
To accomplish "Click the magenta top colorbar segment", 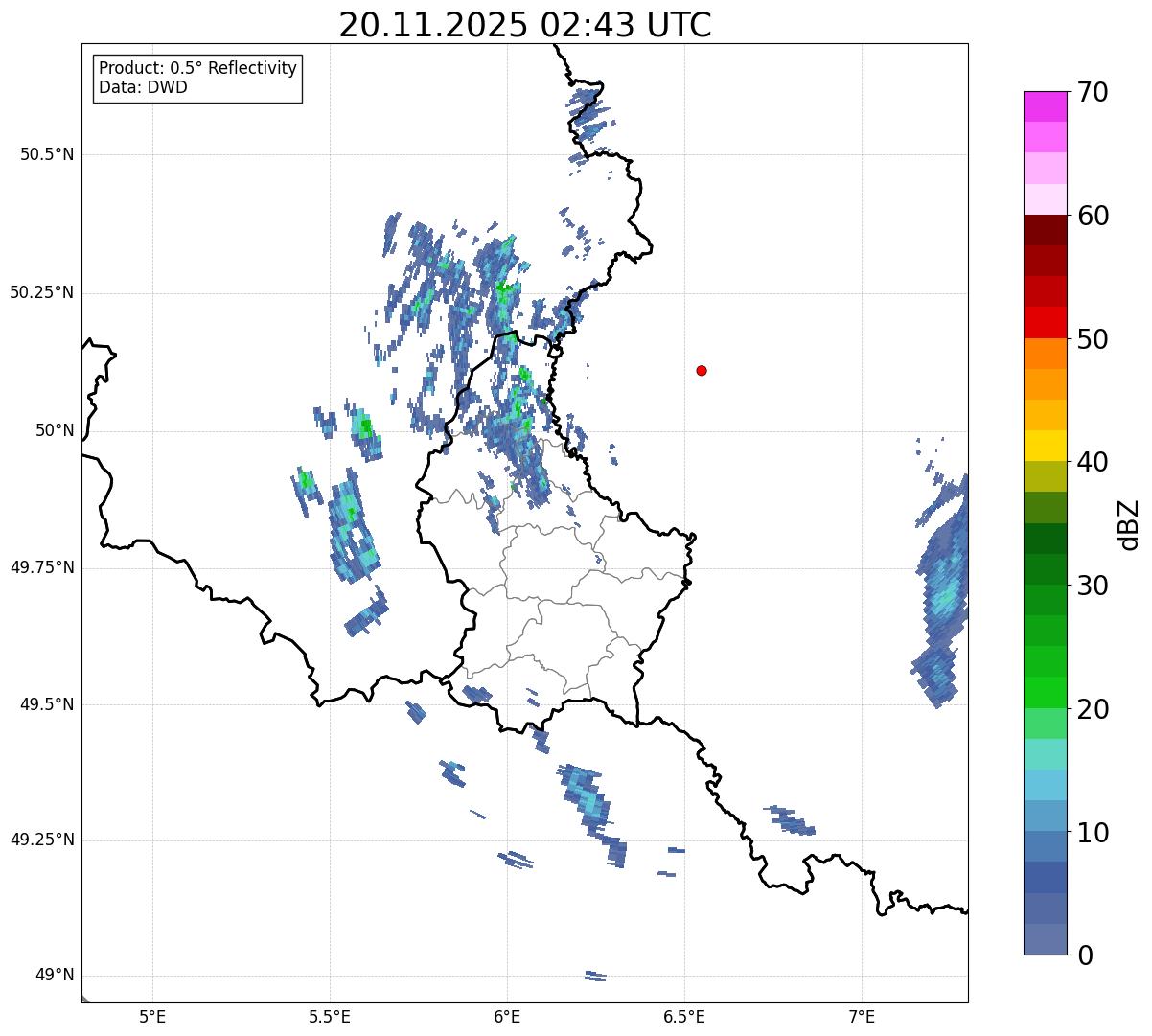I will tap(1045, 106).
